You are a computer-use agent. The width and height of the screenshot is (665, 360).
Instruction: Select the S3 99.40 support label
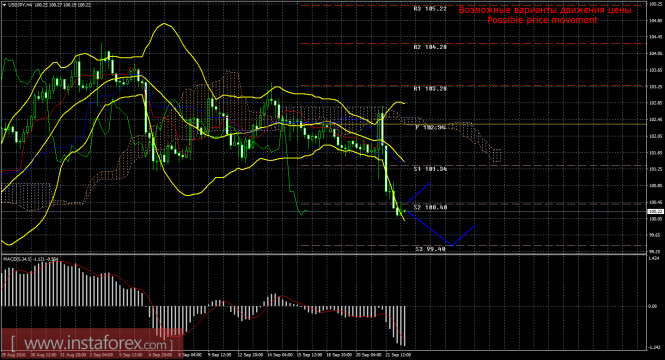(x=430, y=249)
